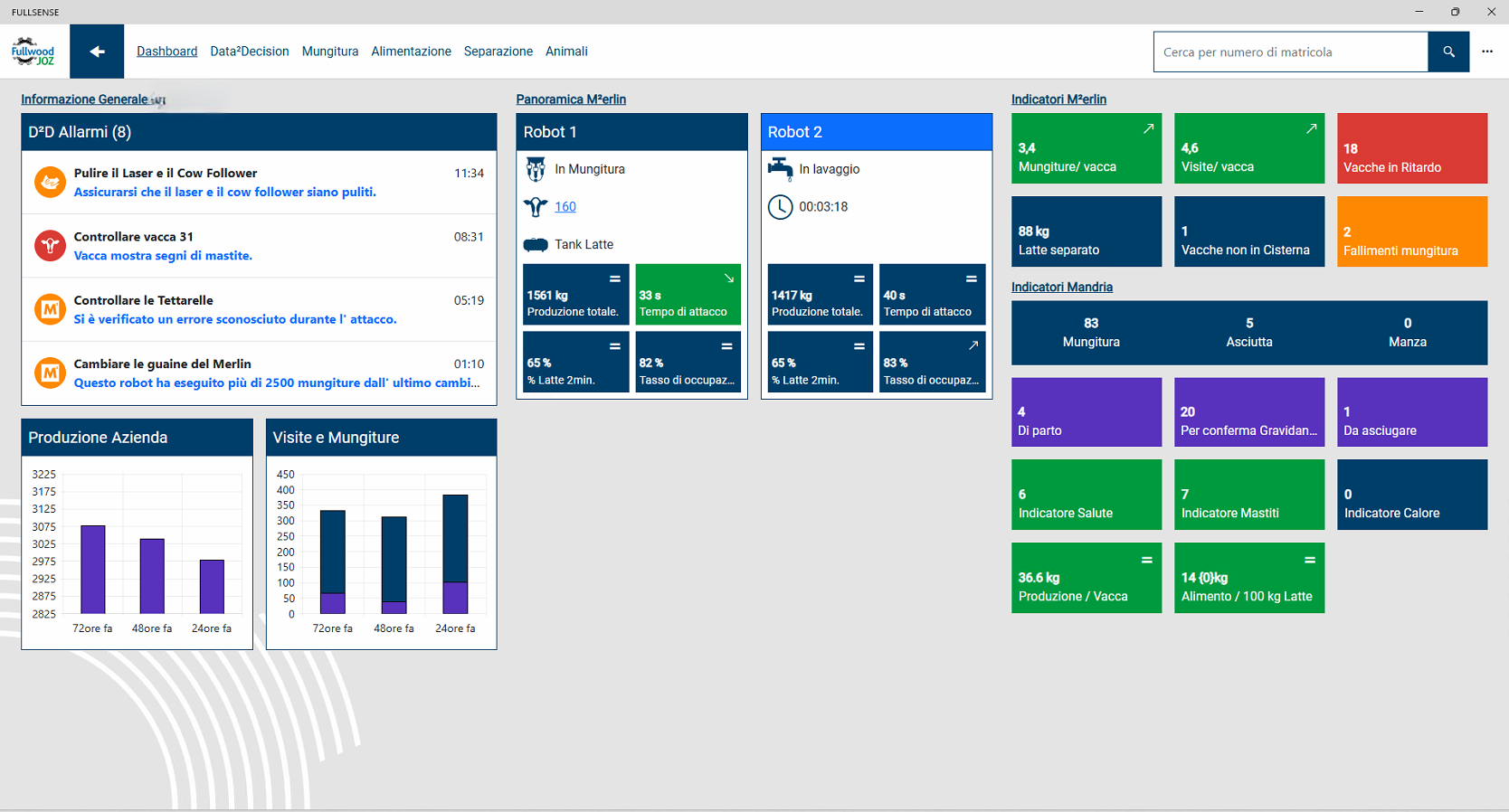This screenshot has width=1509, height=812.
Task: Click the red Vacche in Ritardo tile
Action: [1411, 148]
